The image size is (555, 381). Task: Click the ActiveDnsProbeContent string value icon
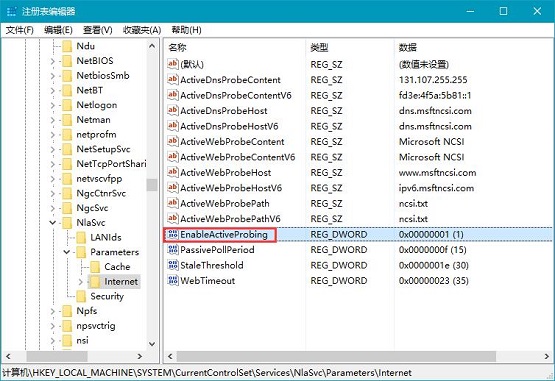[x=172, y=79]
